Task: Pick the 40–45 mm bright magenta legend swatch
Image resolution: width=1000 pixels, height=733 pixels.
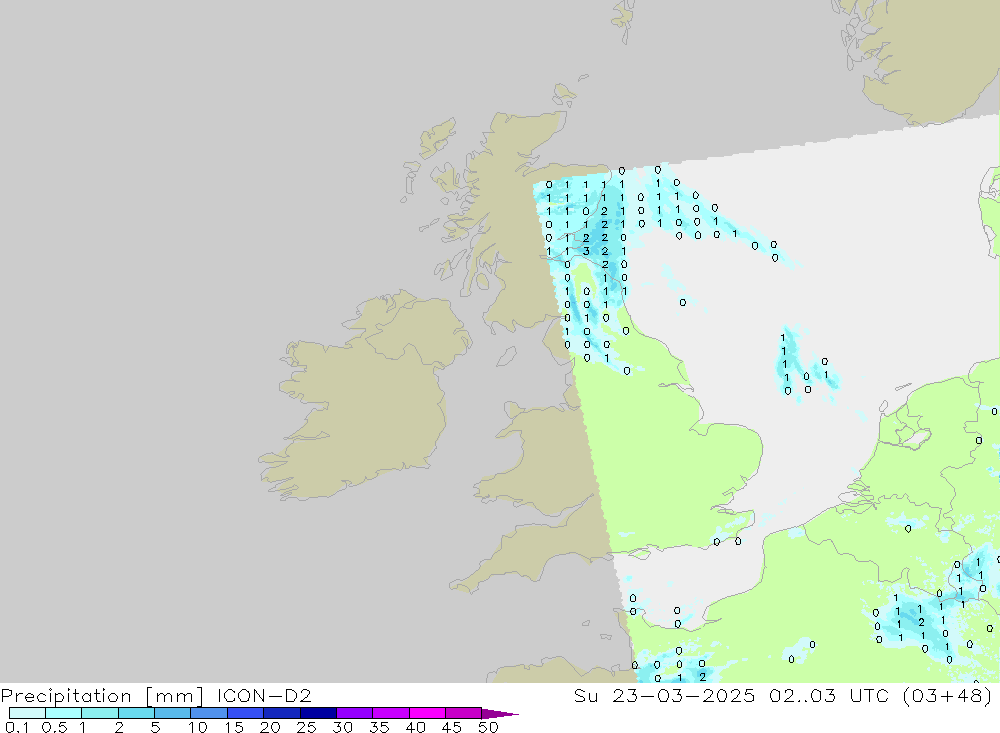Action: (427, 713)
